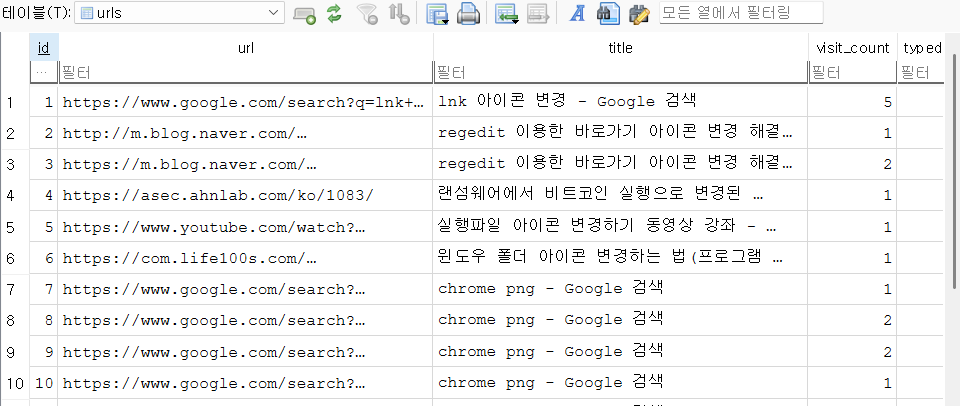Viewport: 960px width, 406px height.
Task: Select the visit_count cell in row 8
Action: [852, 320]
